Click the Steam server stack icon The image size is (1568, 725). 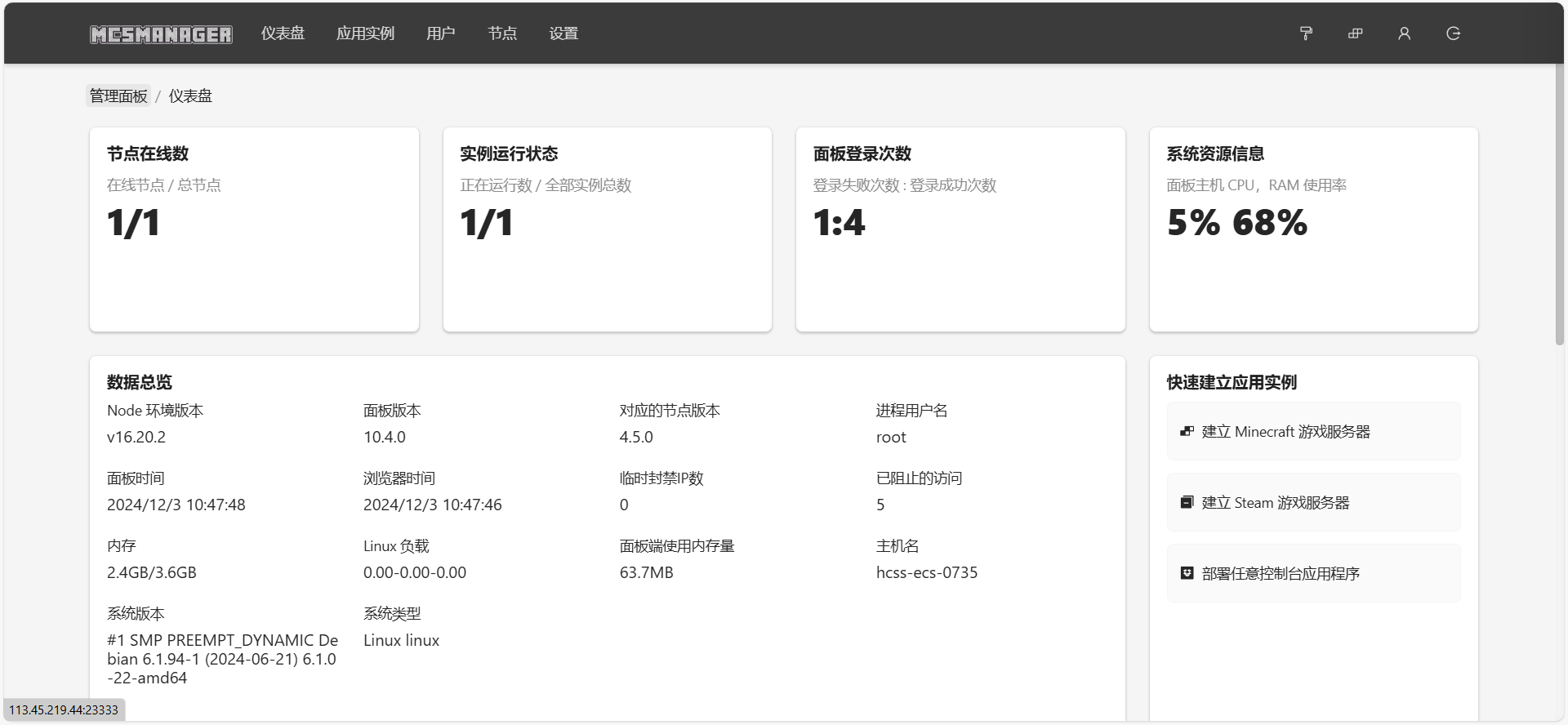pos(1187,502)
